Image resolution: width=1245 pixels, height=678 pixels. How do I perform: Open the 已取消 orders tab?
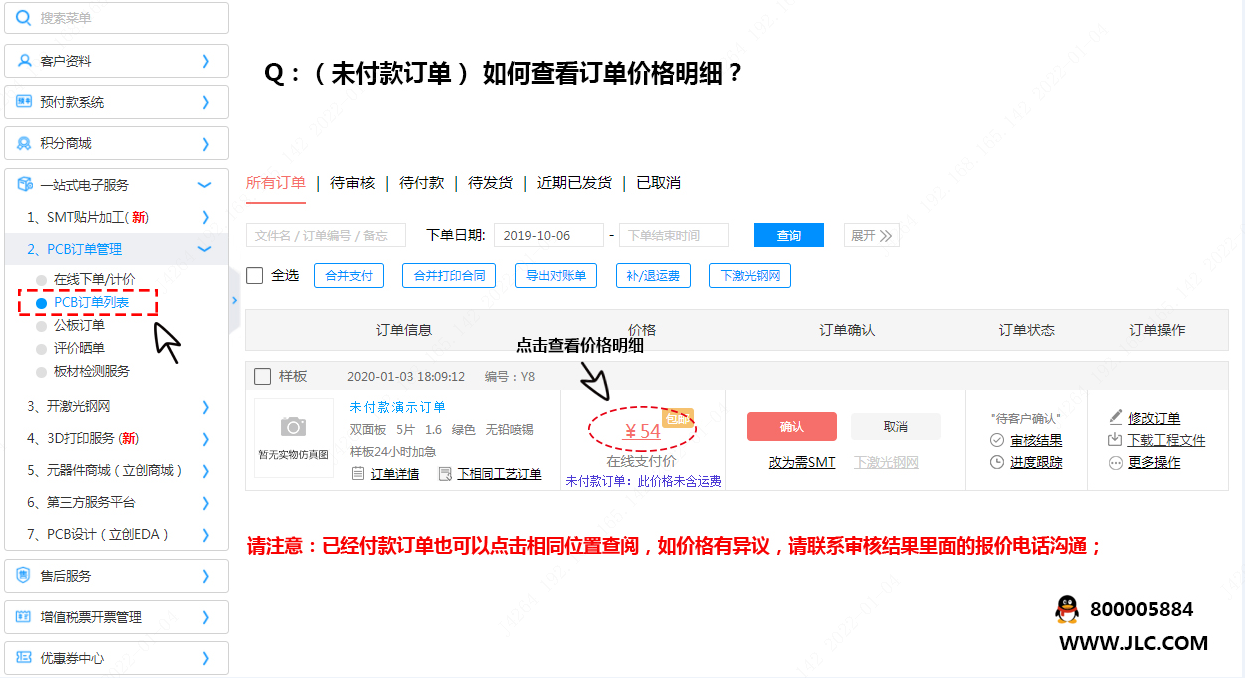(x=658, y=183)
